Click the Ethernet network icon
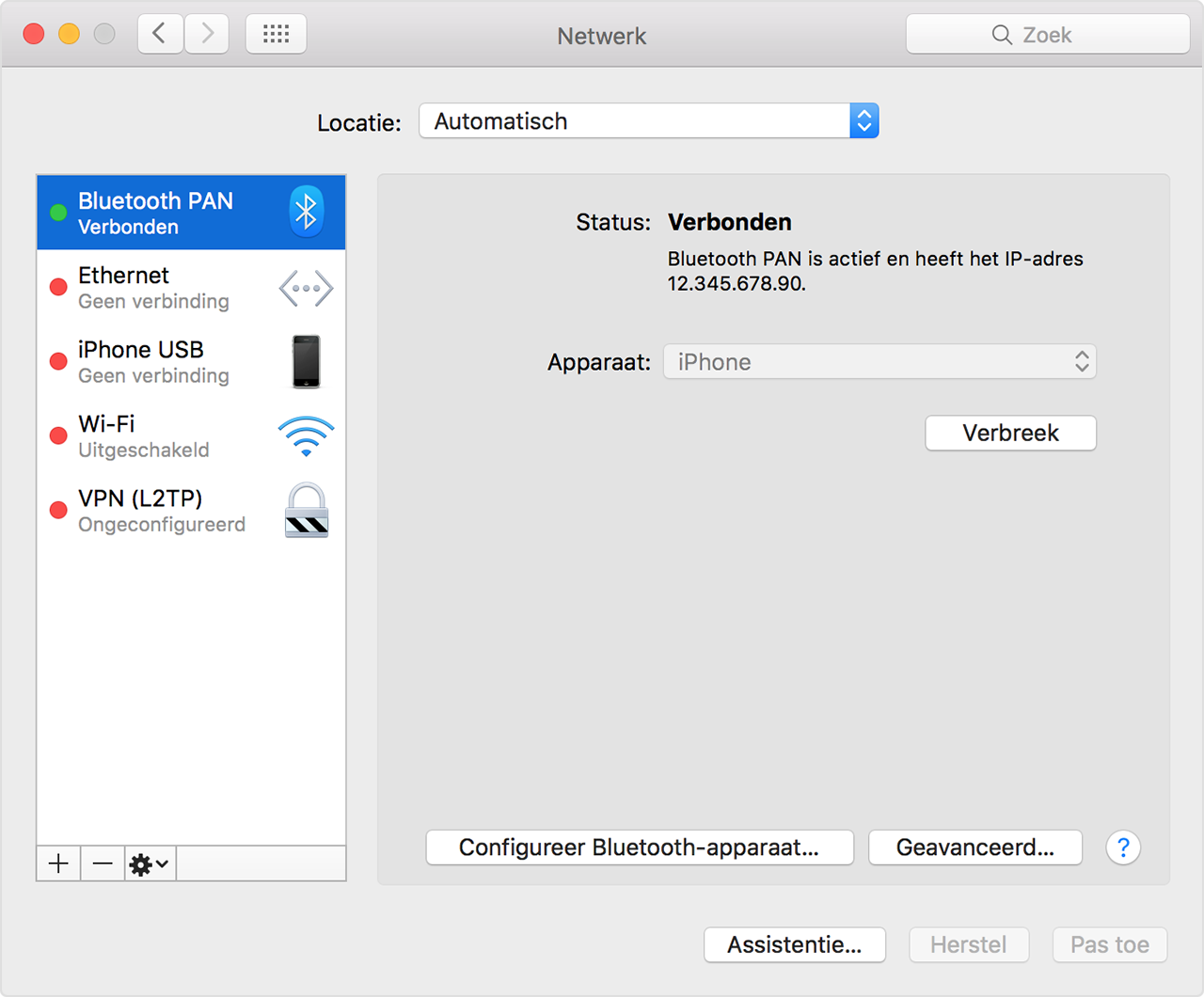This screenshot has width=1204, height=997. tap(306, 287)
